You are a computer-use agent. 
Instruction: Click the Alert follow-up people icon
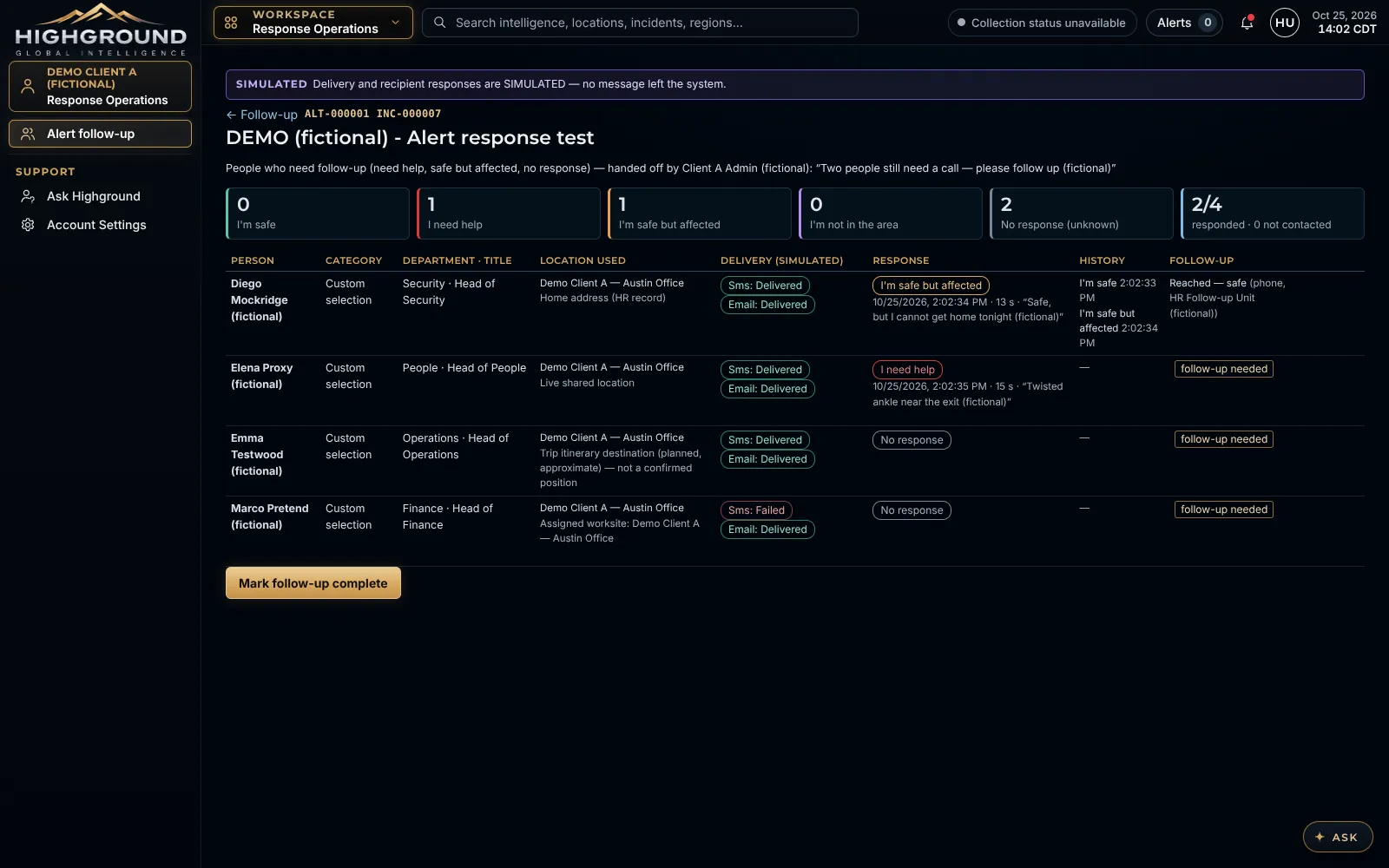(28, 134)
